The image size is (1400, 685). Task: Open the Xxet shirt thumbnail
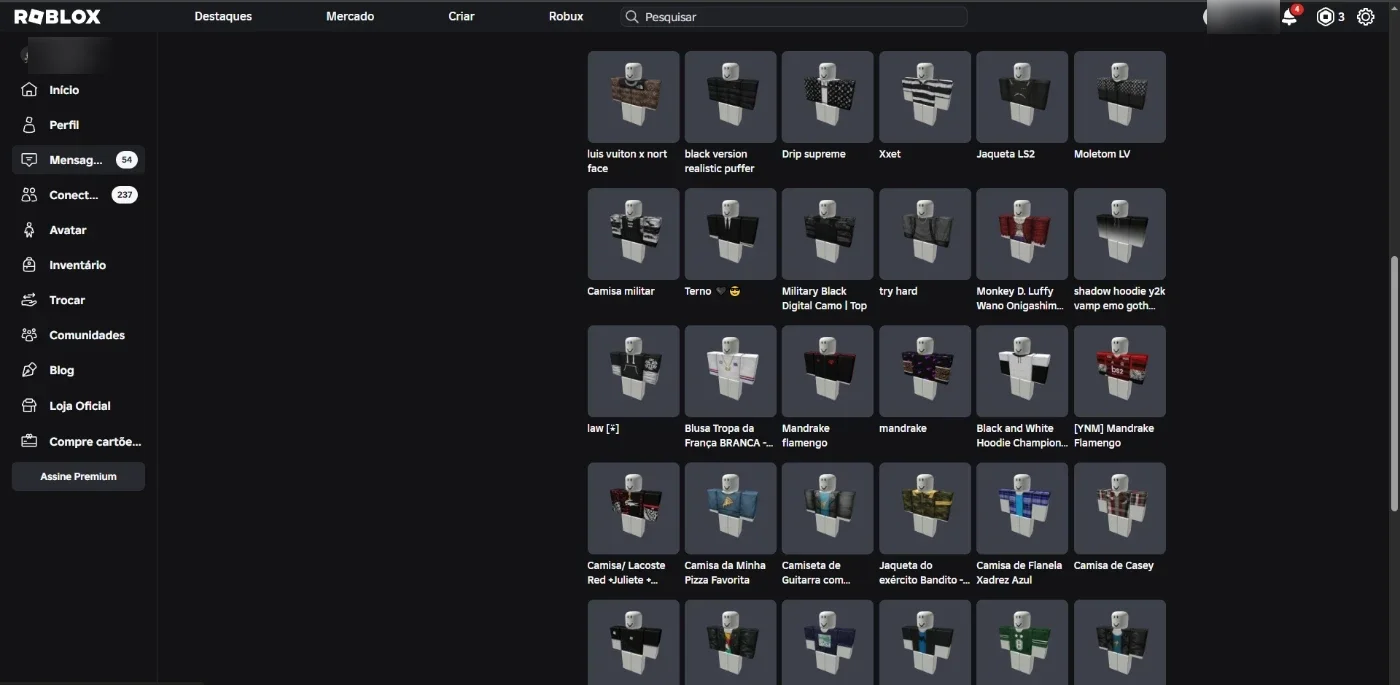coord(925,97)
